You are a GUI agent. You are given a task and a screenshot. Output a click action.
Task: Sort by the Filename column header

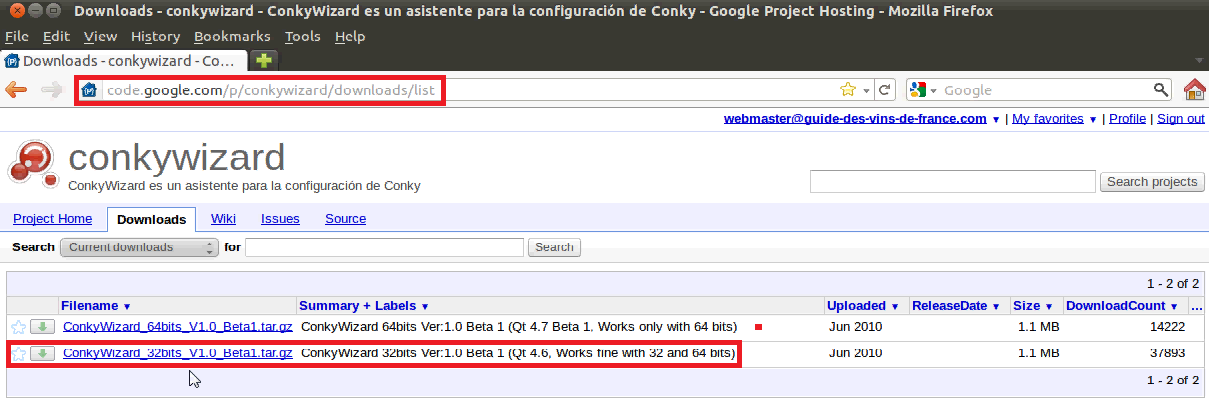(x=96, y=305)
